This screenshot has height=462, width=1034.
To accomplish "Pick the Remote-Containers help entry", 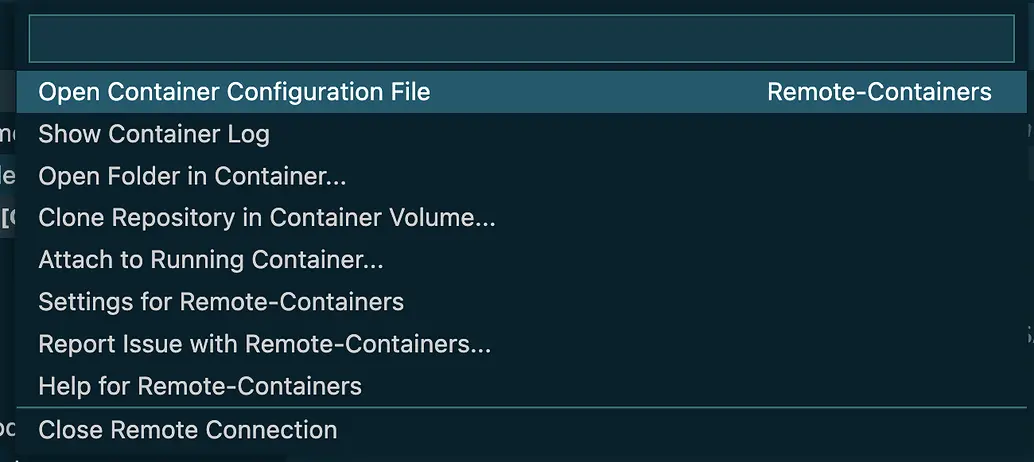I will [521, 386].
